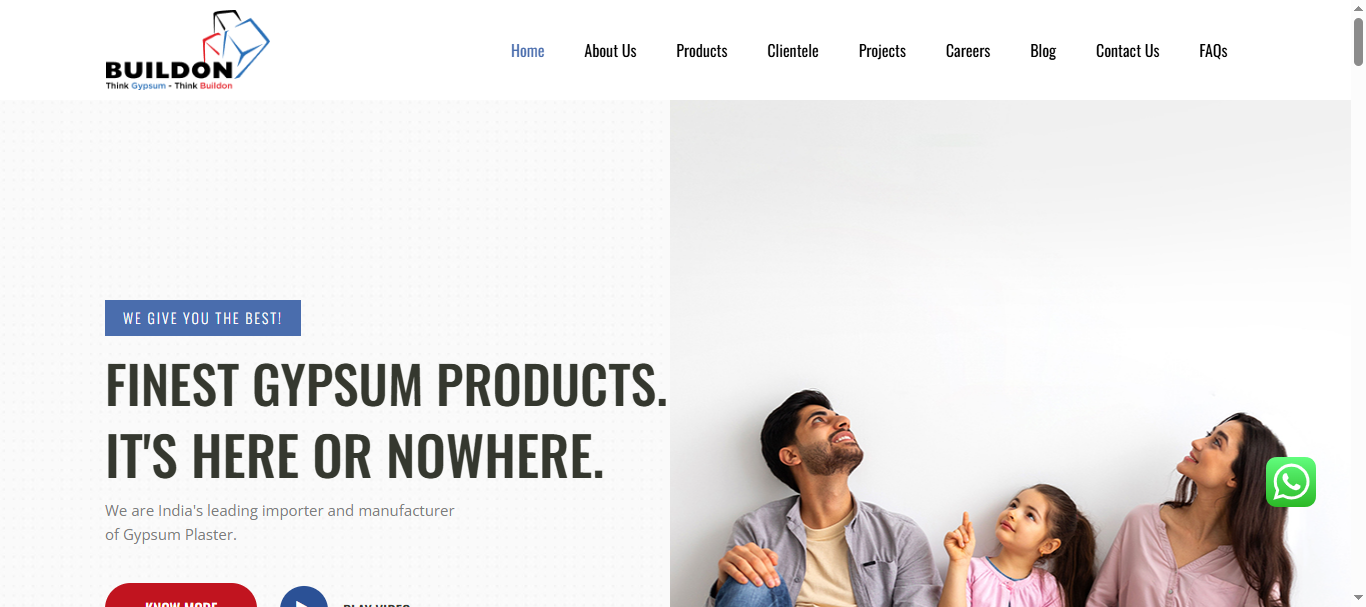
Task: Go to the Home menu item
Action: tap(528, 51)
